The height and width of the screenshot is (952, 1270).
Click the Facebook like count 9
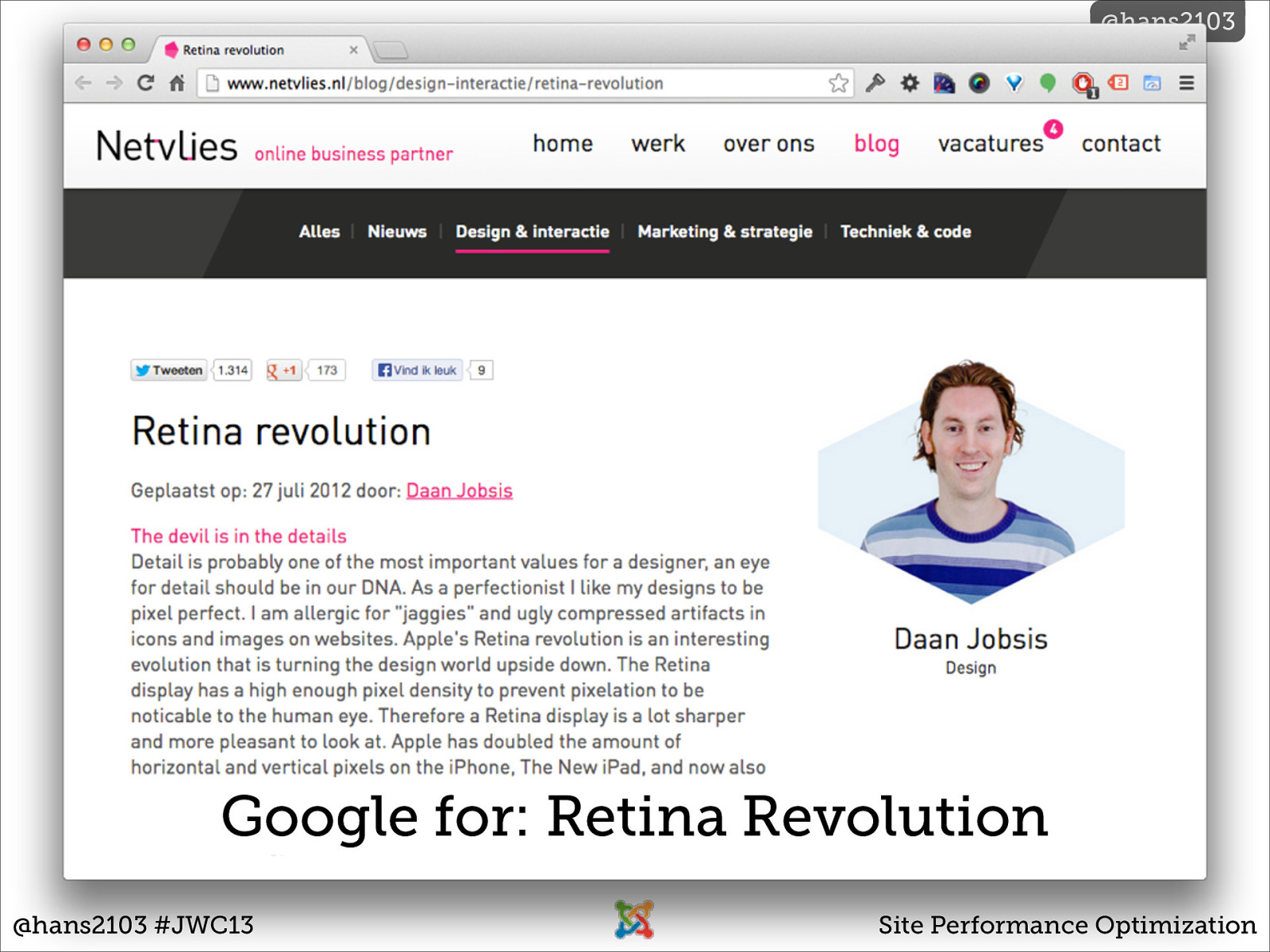click(x=481, y=370)
